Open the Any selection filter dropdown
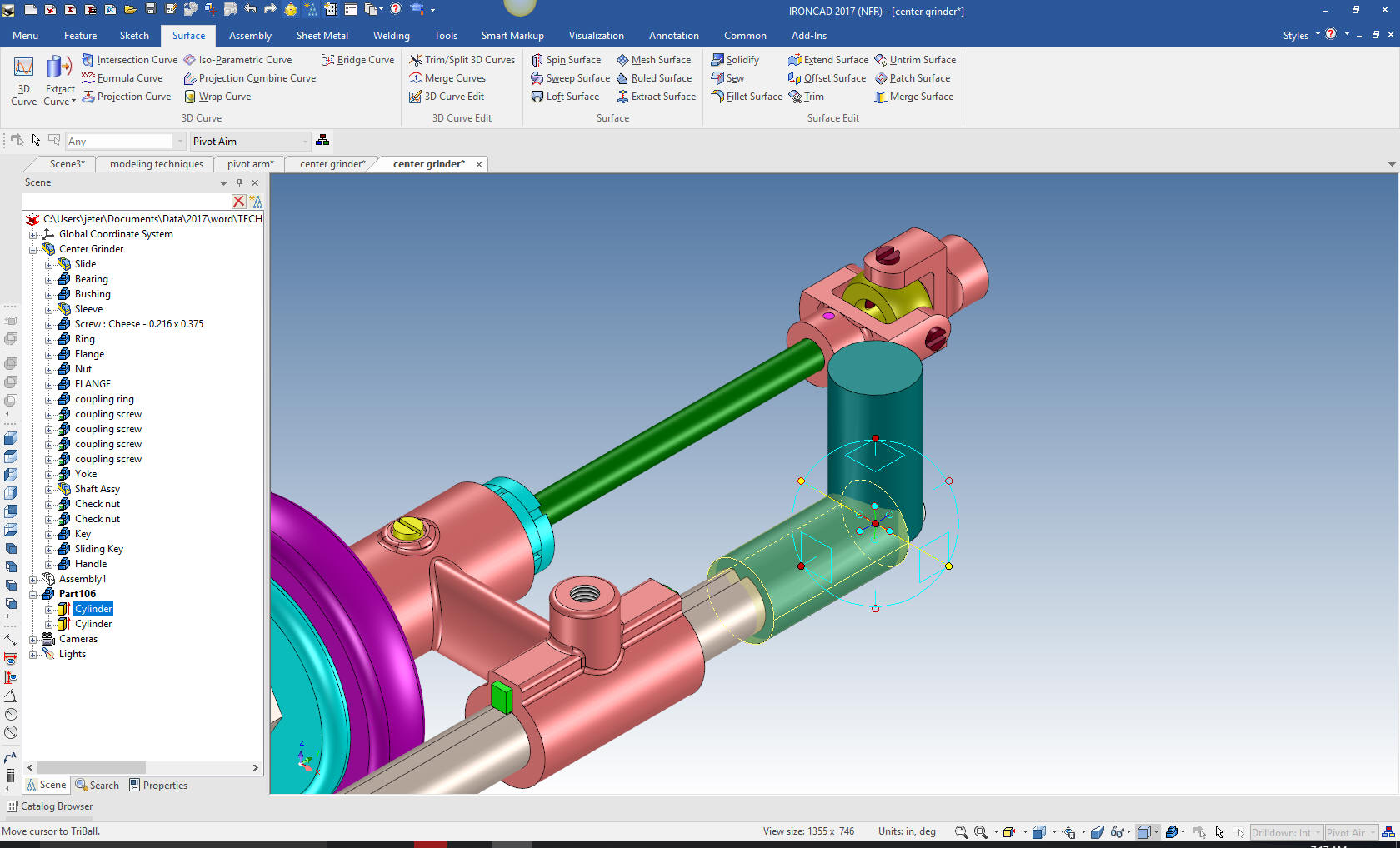The height and width of the screenshot is (848, 1400). (180, 142)
